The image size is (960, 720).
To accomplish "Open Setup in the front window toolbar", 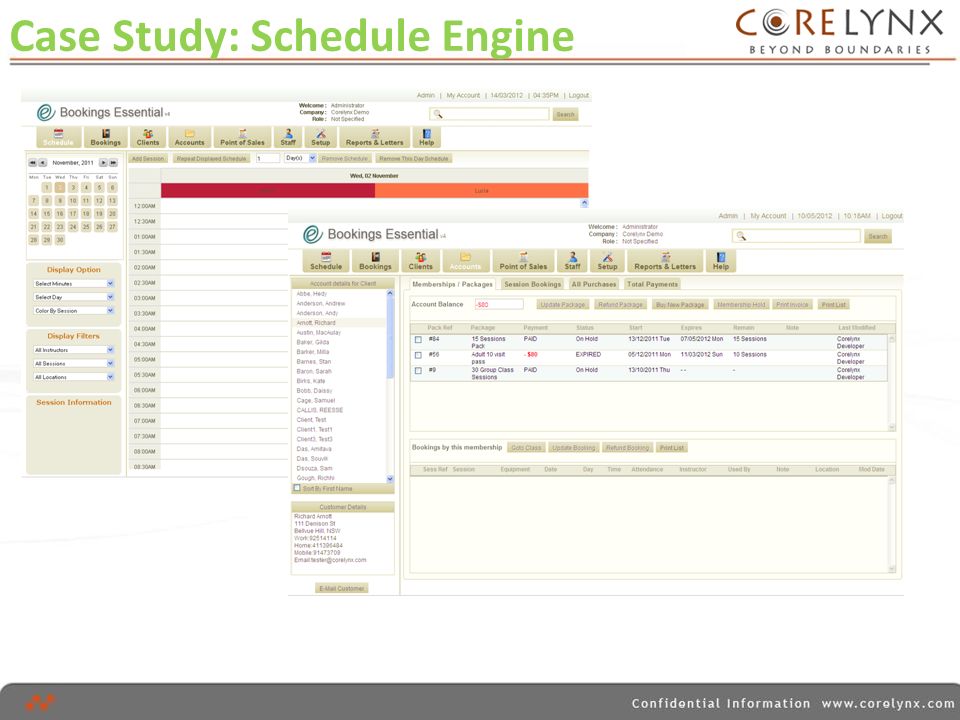I will [x=607, y=261].
